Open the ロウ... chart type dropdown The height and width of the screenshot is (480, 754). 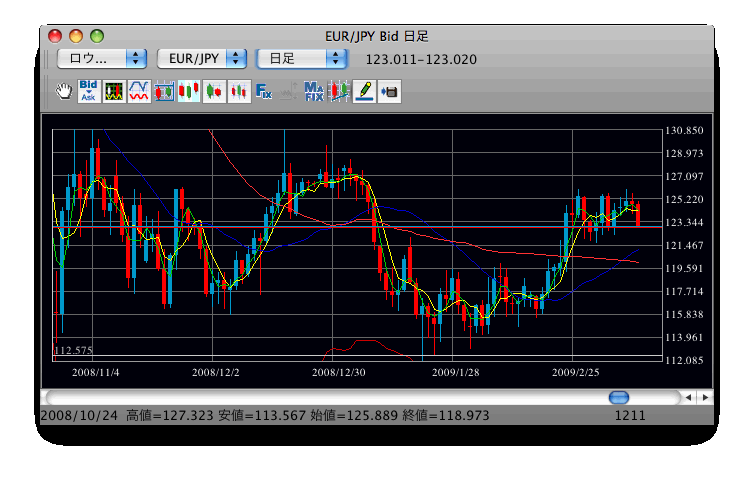102,59
